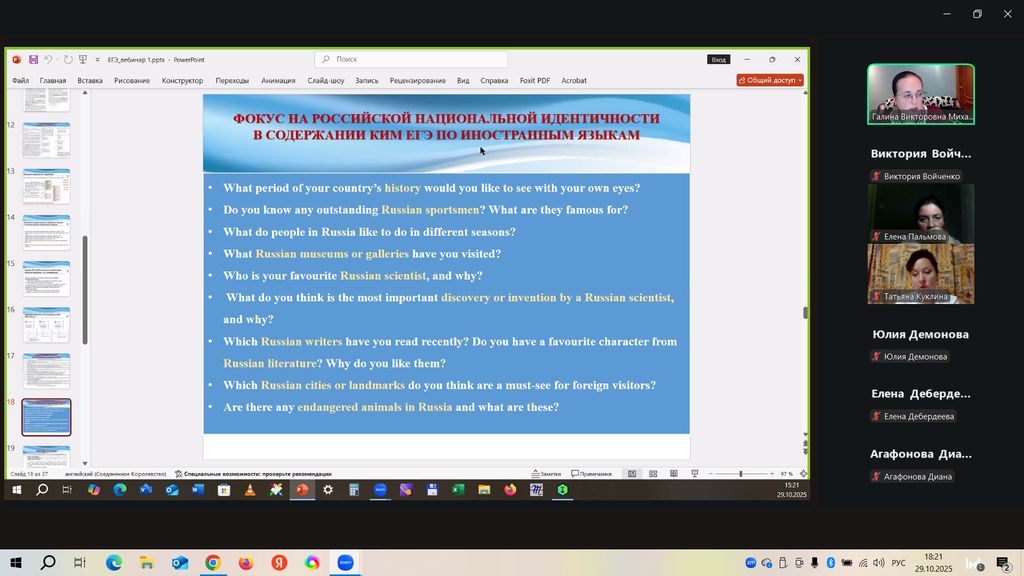Select slide 17 thumbnail in slide panel
The width and height of the screenshot is (1024, 576).
coord(46,371)
